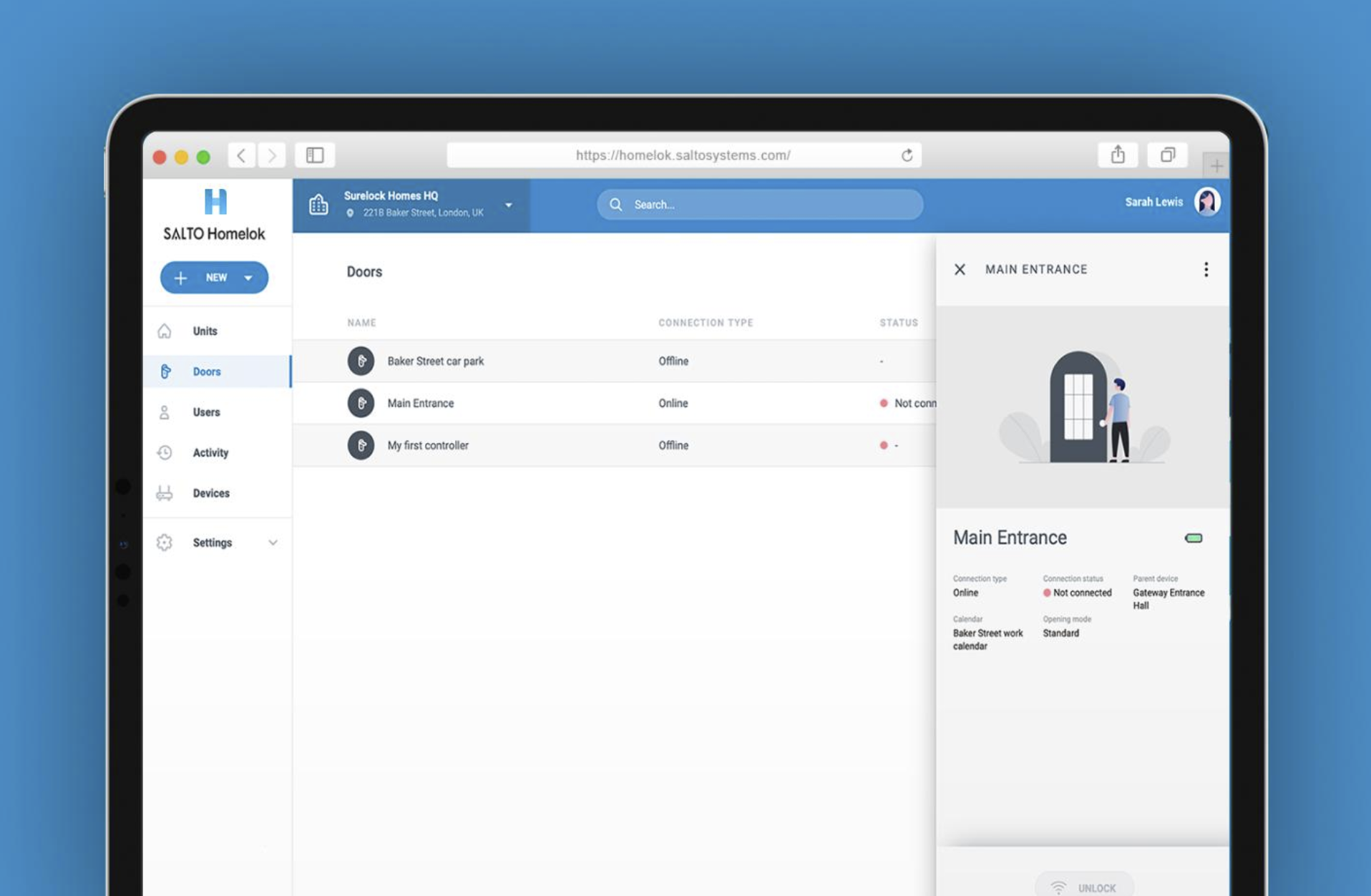Open the Surelock Homes HQ site dropdown
Image resolution: width=1371 pixels, height=896 pixels.
click(x=509, y=205)
